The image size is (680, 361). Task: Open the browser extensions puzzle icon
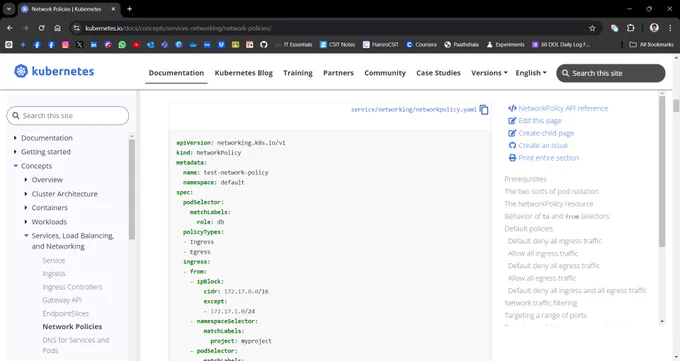pos(631,28)
